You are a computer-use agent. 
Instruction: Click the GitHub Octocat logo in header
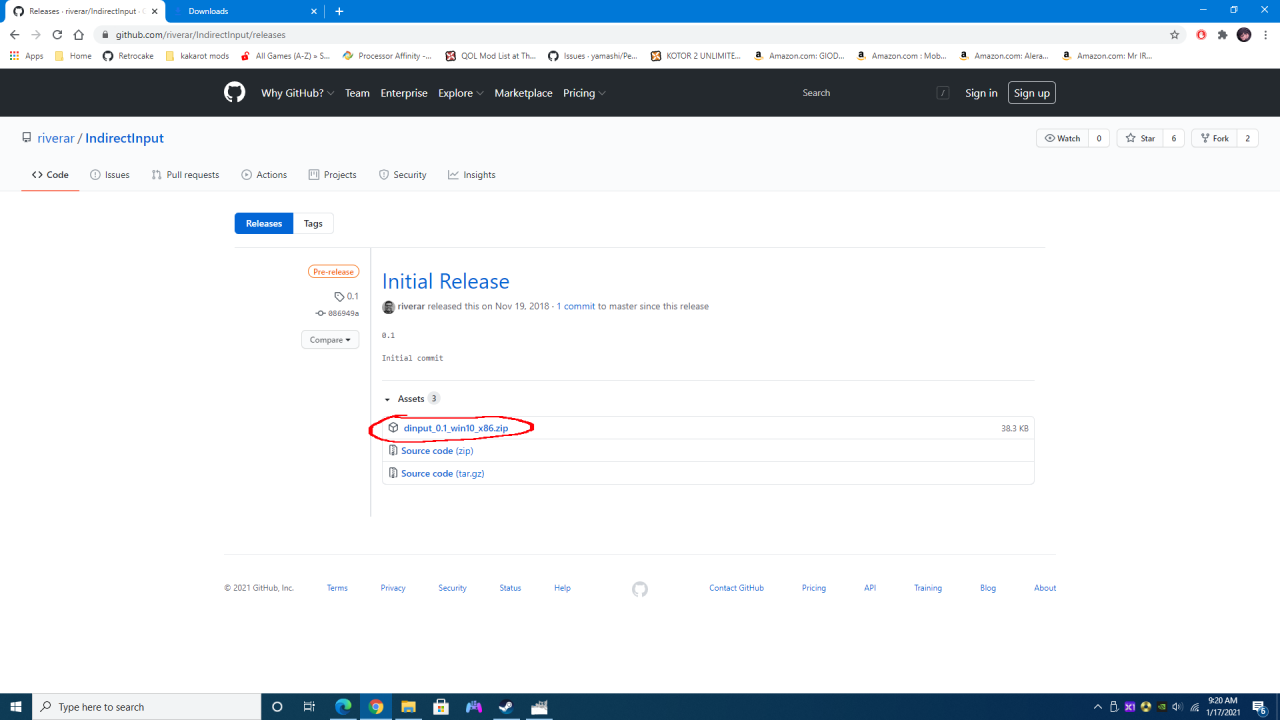point(234,93)
